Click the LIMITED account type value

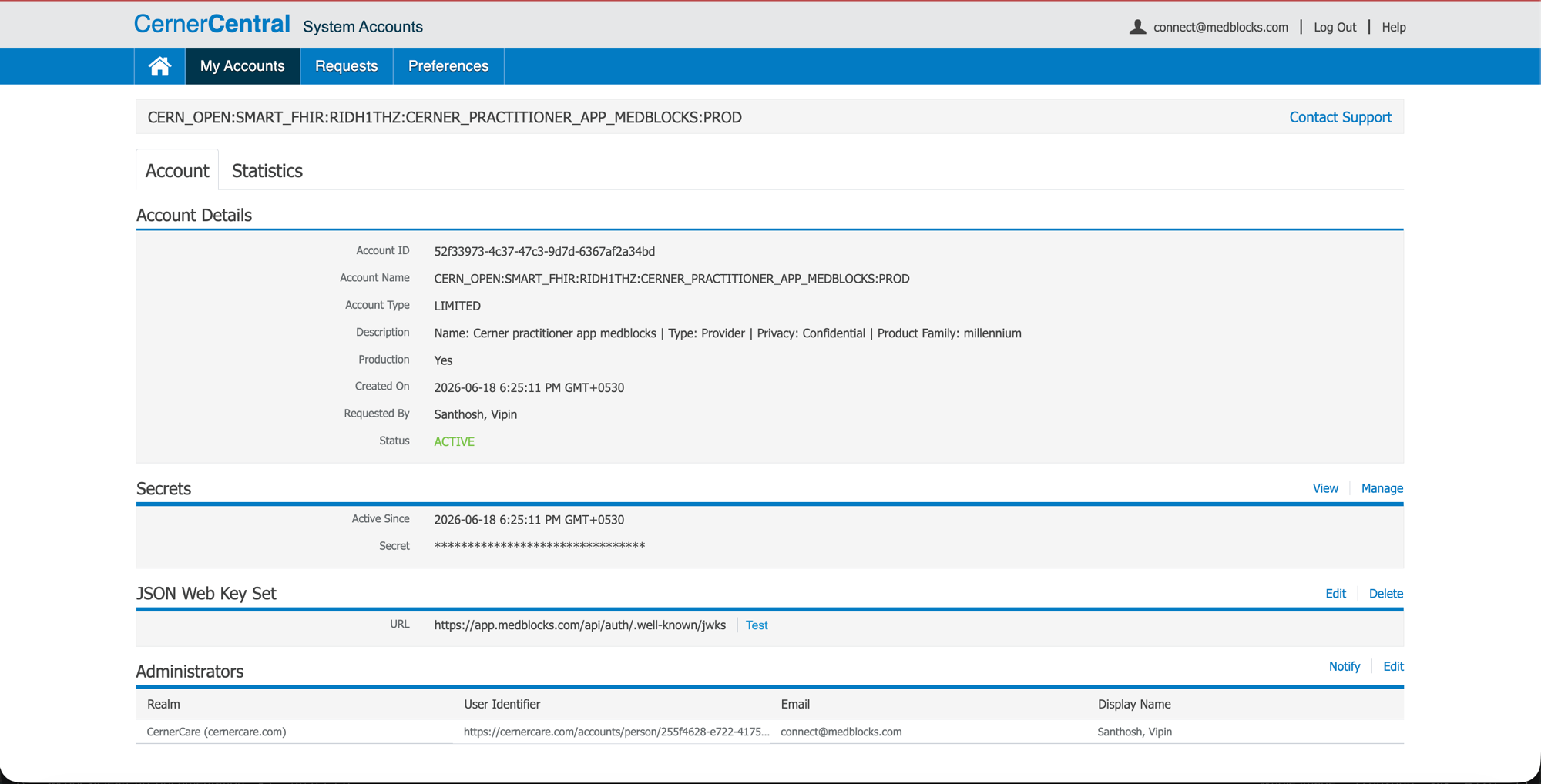pos(457,306)
